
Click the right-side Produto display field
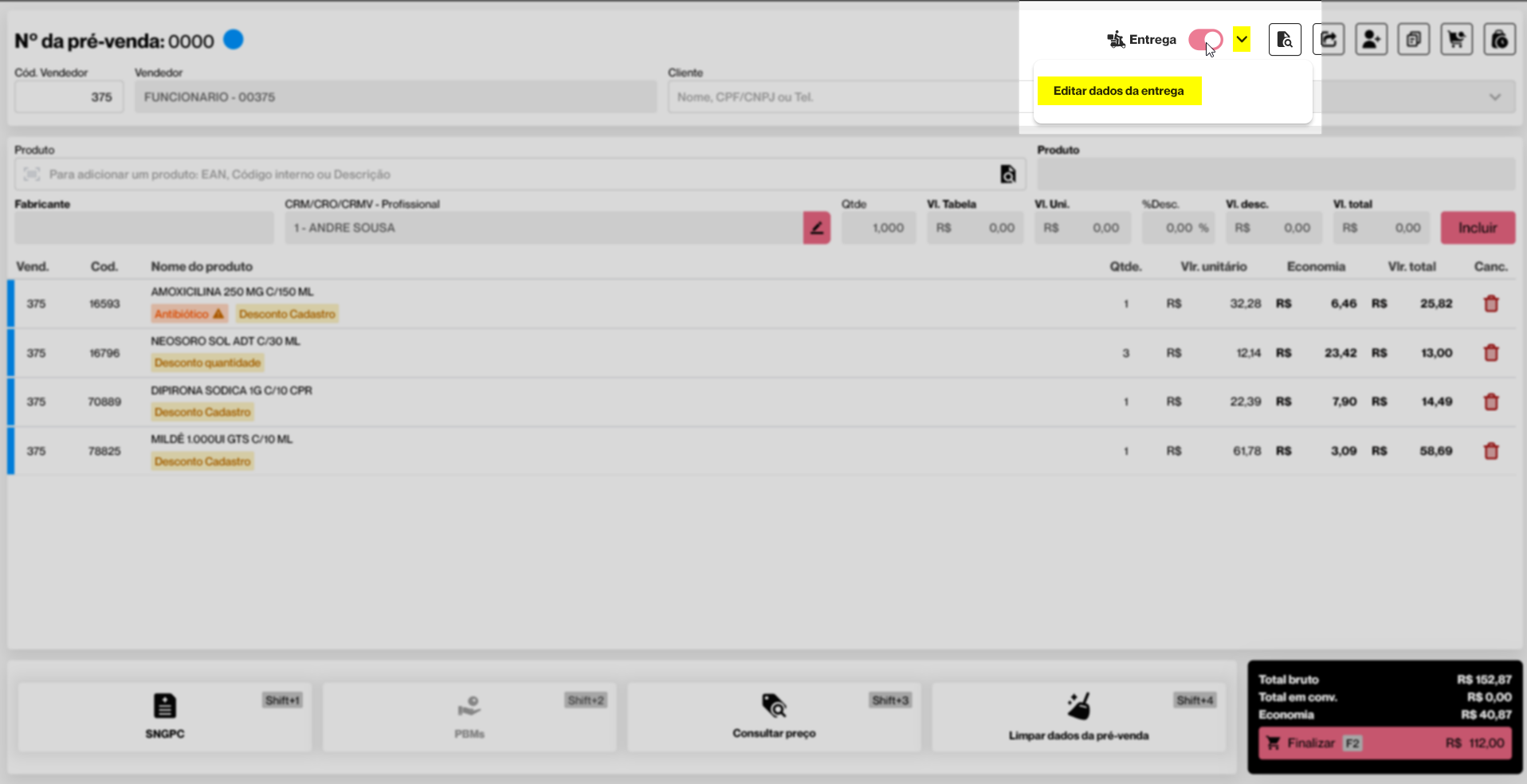pos(1276,174)
